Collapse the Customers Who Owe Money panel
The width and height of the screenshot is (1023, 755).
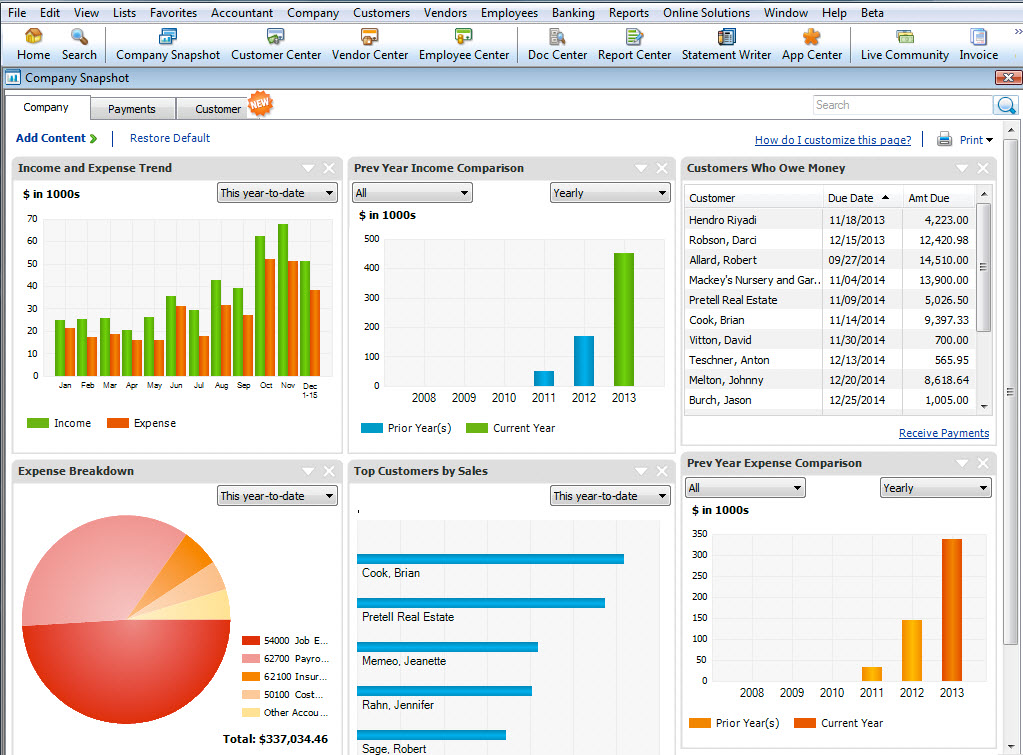[x=962, y=168]
